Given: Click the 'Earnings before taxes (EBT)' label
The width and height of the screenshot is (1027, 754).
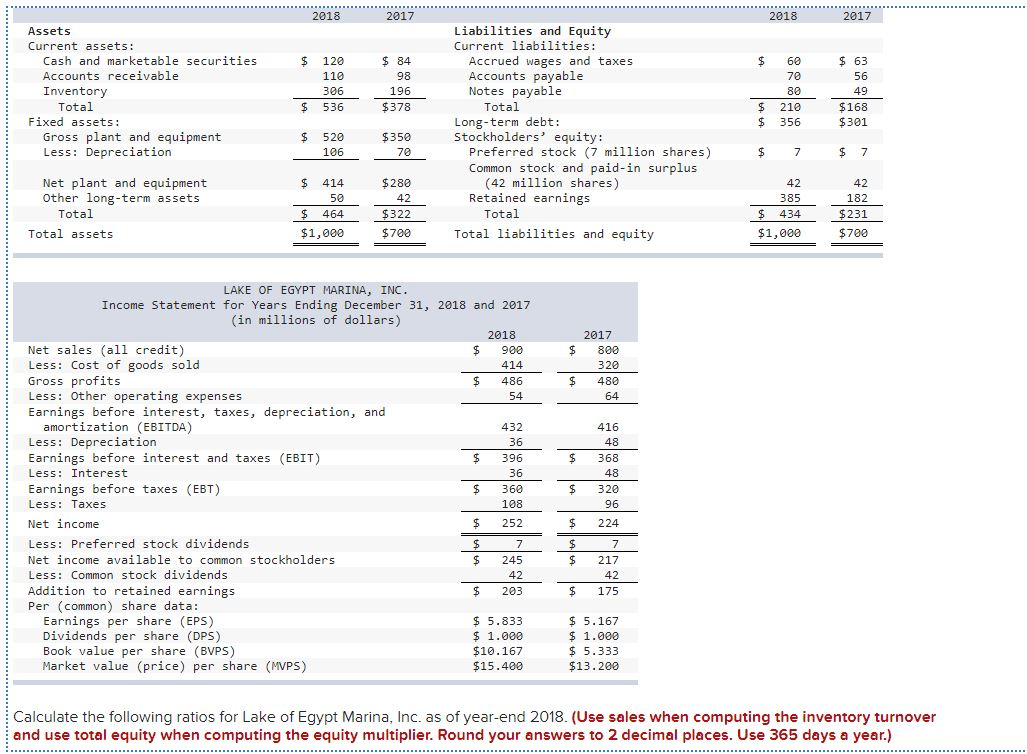Looking at the screenshot, I should (x=124, y=489).
